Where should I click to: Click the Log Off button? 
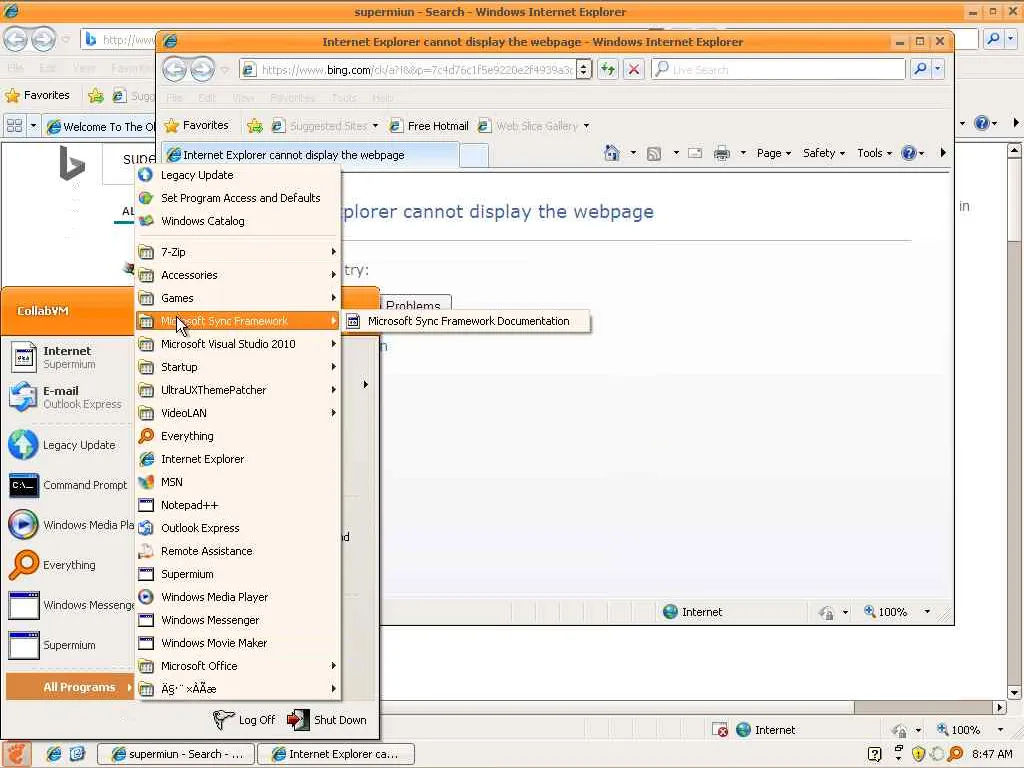coord(244,720)
